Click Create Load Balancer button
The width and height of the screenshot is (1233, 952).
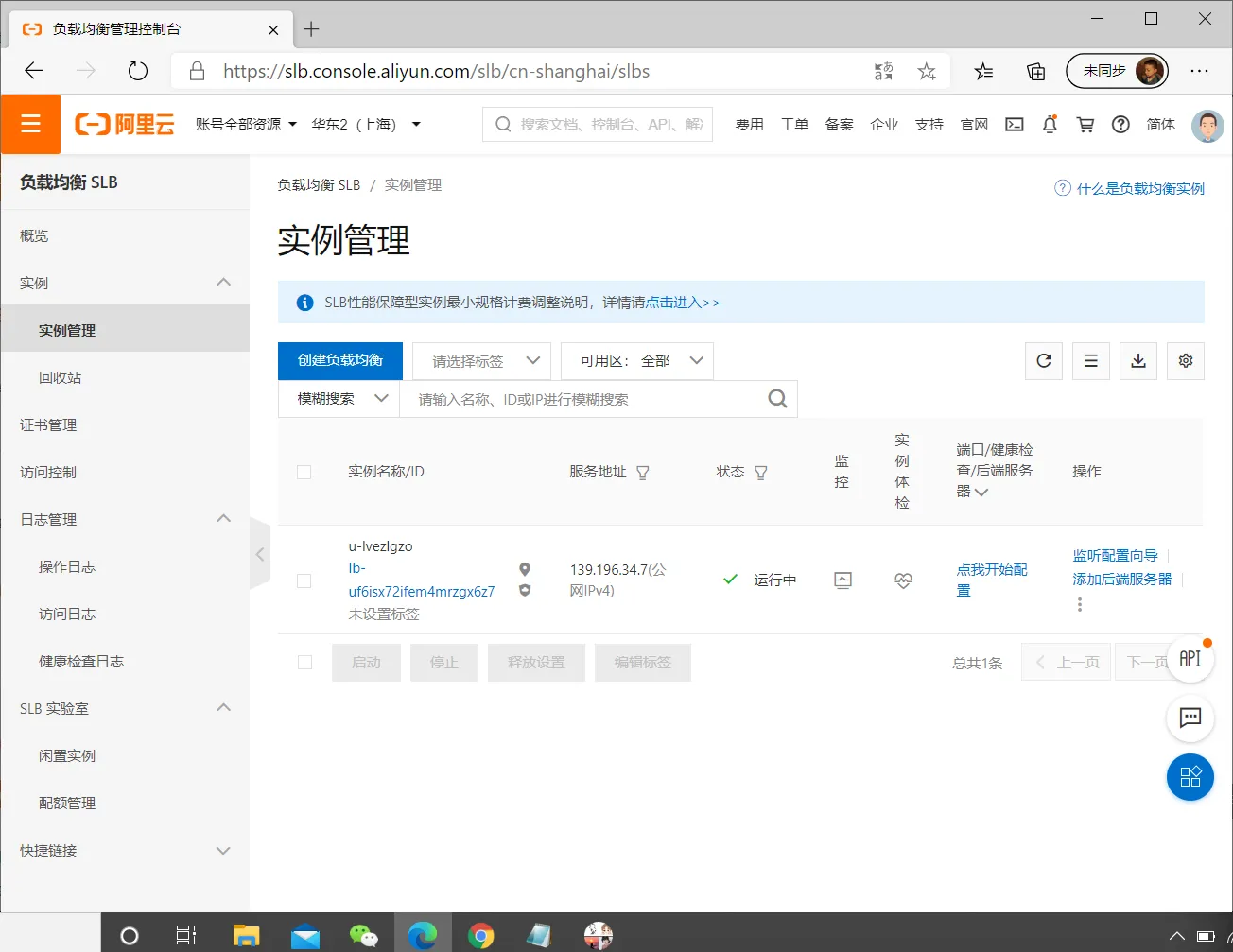[x=340, y=360]
